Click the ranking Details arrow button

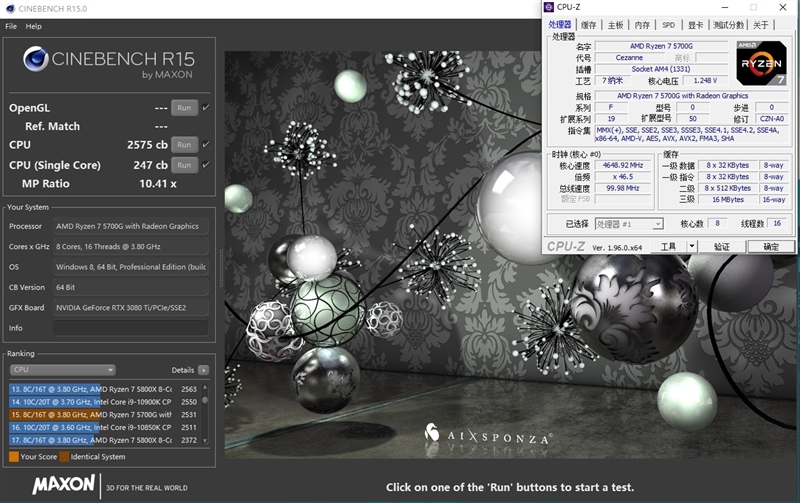tap(204, 370)
